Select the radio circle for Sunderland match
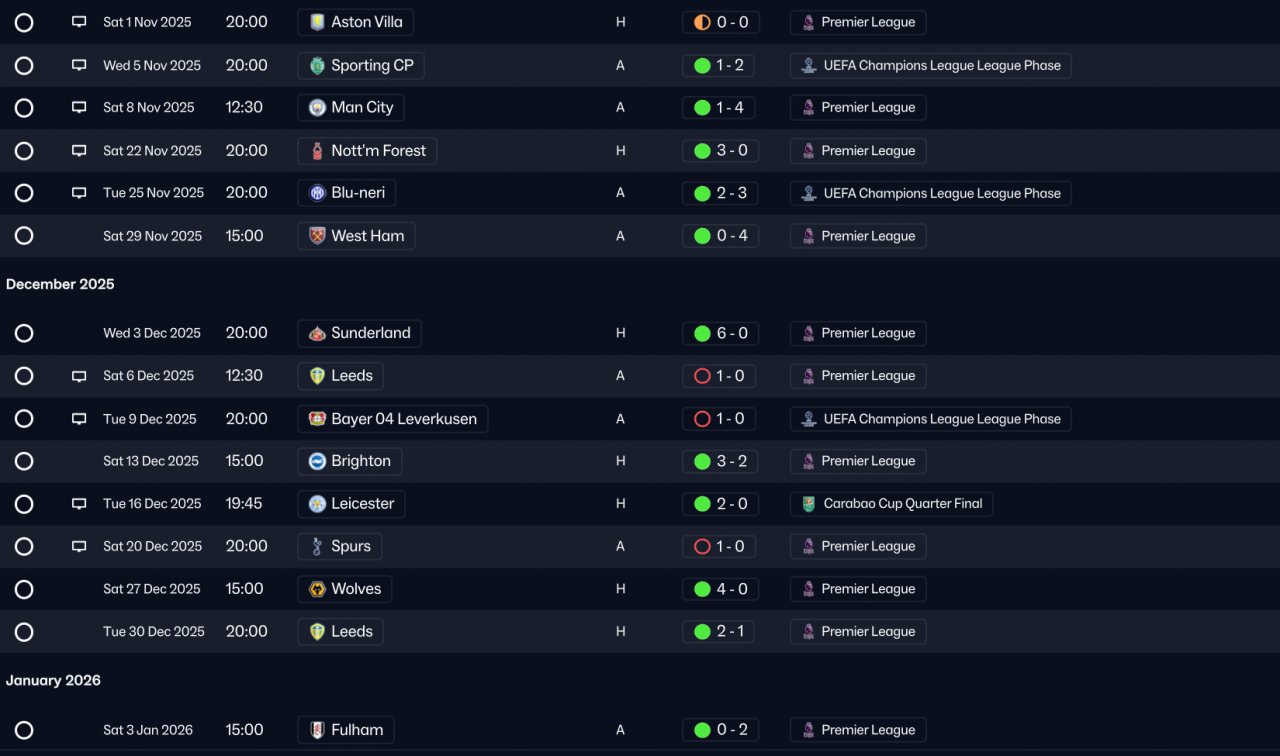1280x756 pixels. point(24,333)
